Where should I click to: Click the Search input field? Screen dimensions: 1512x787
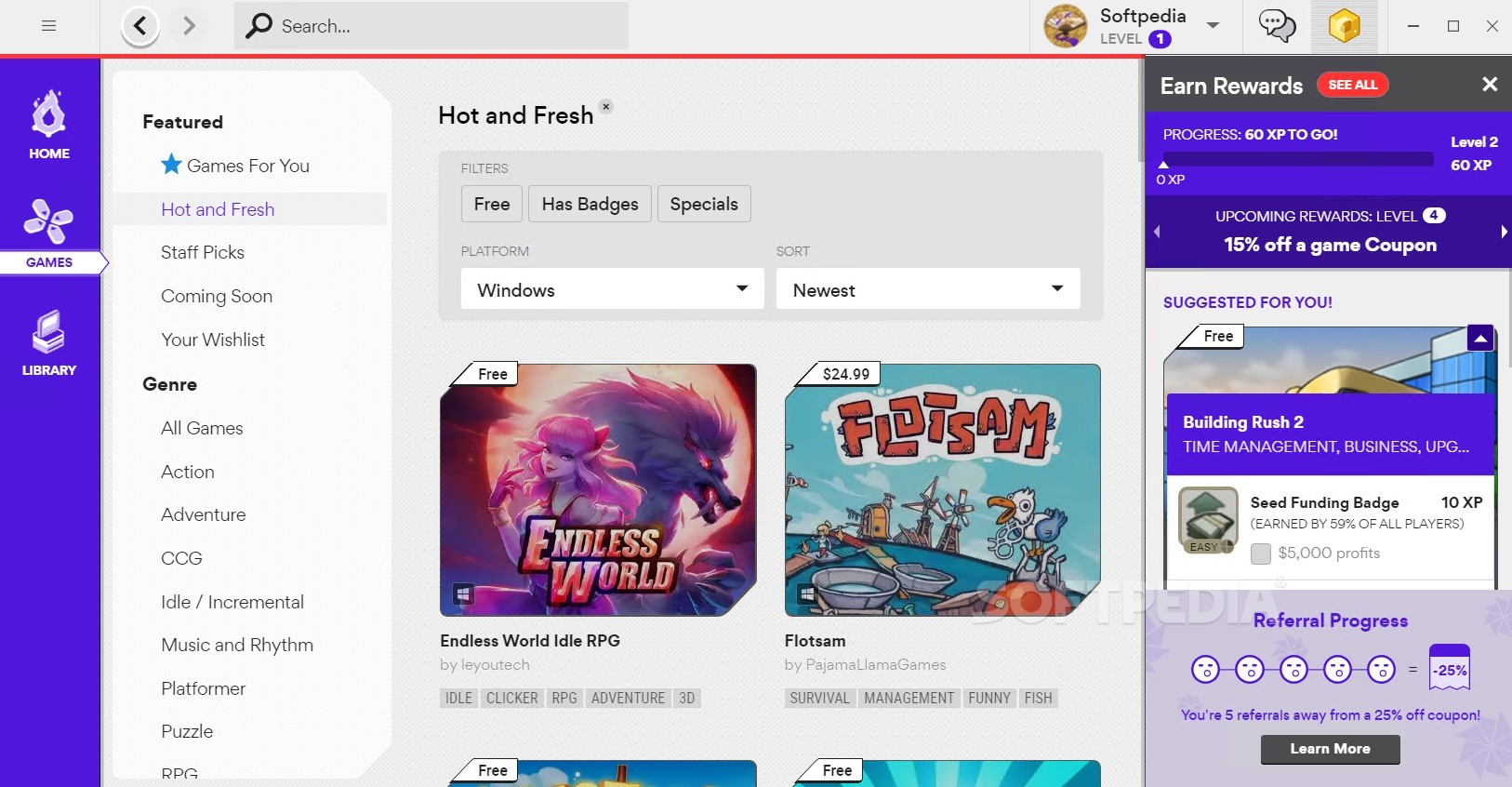pyautogui.click(x=431, y=26)
